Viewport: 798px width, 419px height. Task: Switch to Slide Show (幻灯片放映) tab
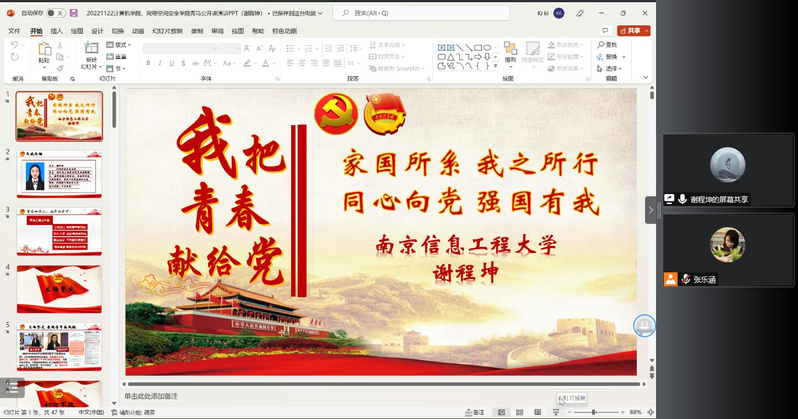[165, 31]
